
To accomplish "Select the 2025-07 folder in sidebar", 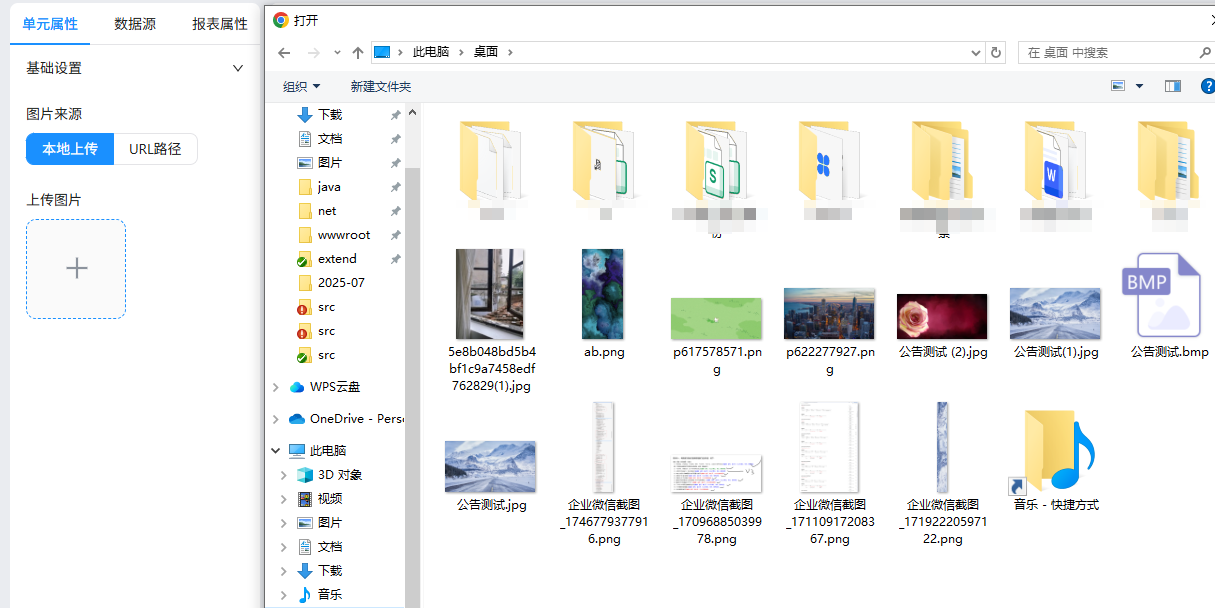I will [x=341, y=283].
